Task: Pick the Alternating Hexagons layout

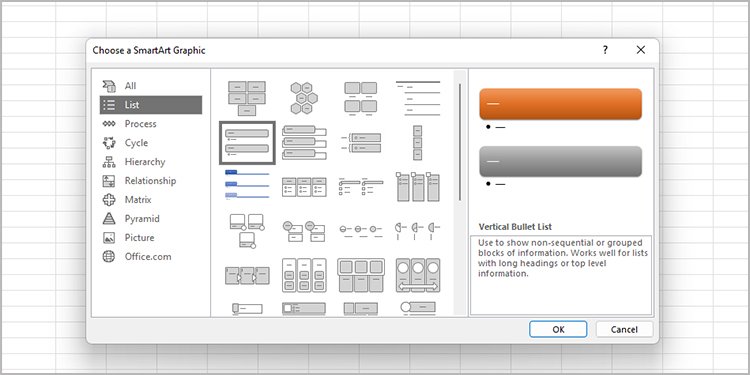Action: tap(304, 98)
